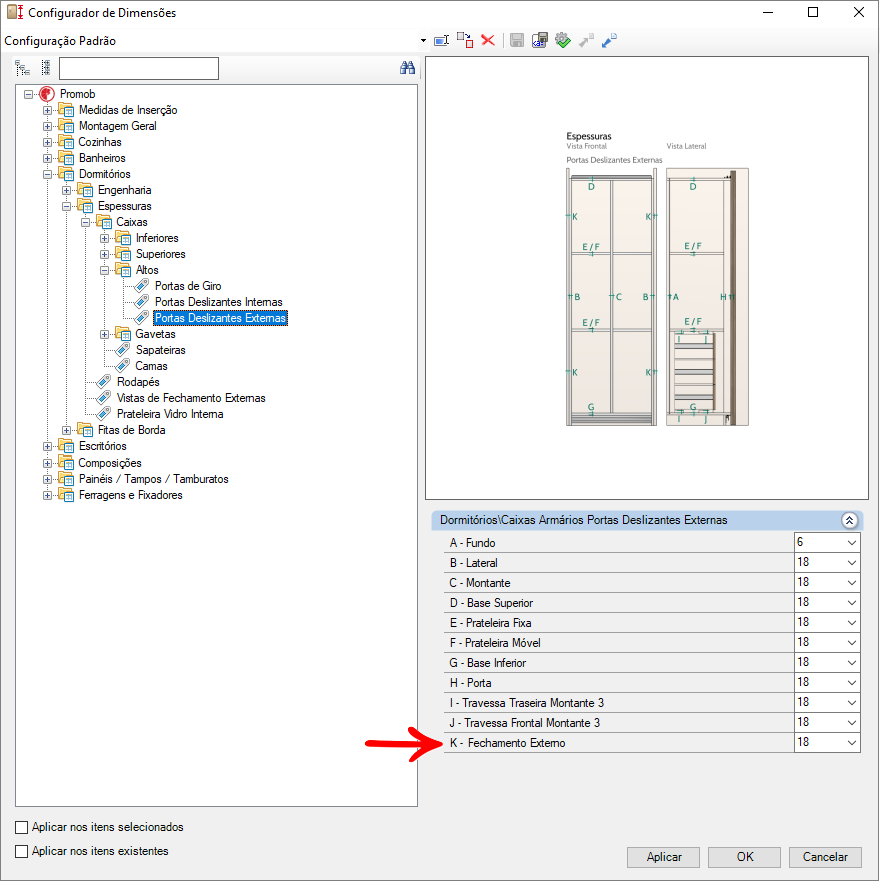Click the tree search text field
The width and height of the screenshot is (882, 884).
tap(138, 68)
